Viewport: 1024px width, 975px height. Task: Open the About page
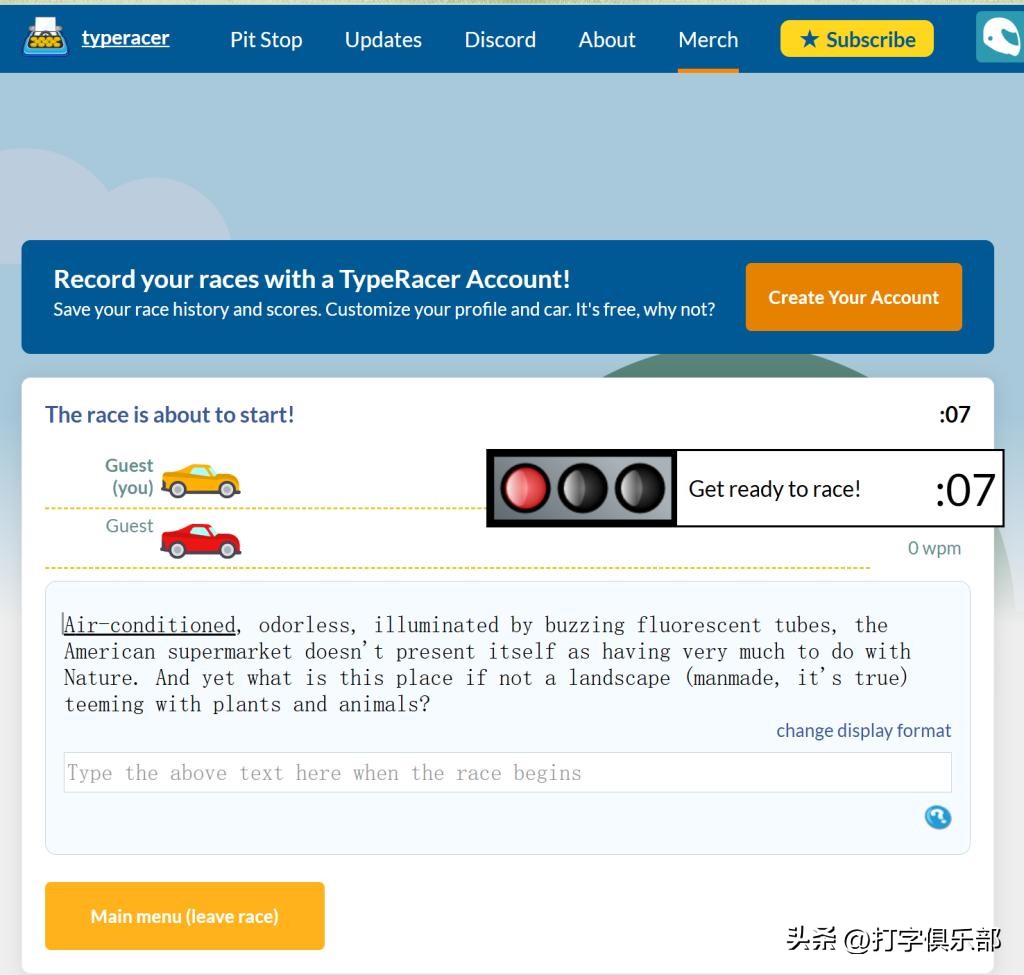coord(607,40)
